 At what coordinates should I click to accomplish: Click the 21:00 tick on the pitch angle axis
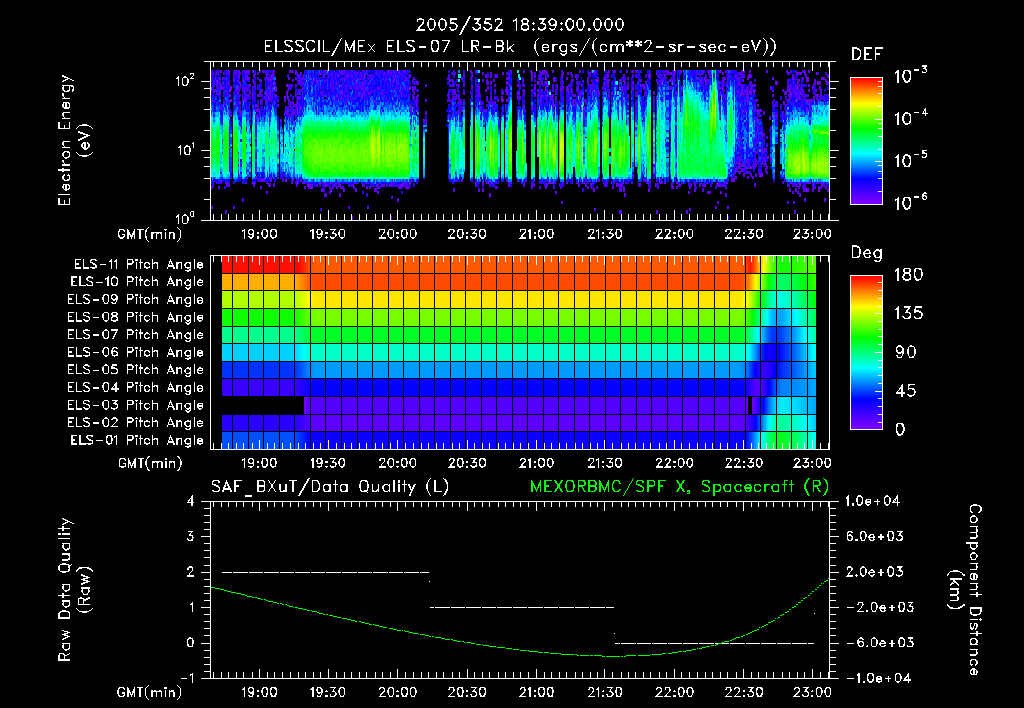[536, 463]
